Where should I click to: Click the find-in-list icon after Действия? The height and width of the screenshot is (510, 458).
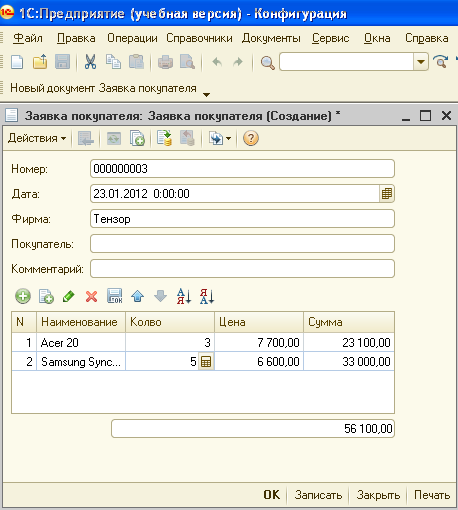click(x=86, y=138)
